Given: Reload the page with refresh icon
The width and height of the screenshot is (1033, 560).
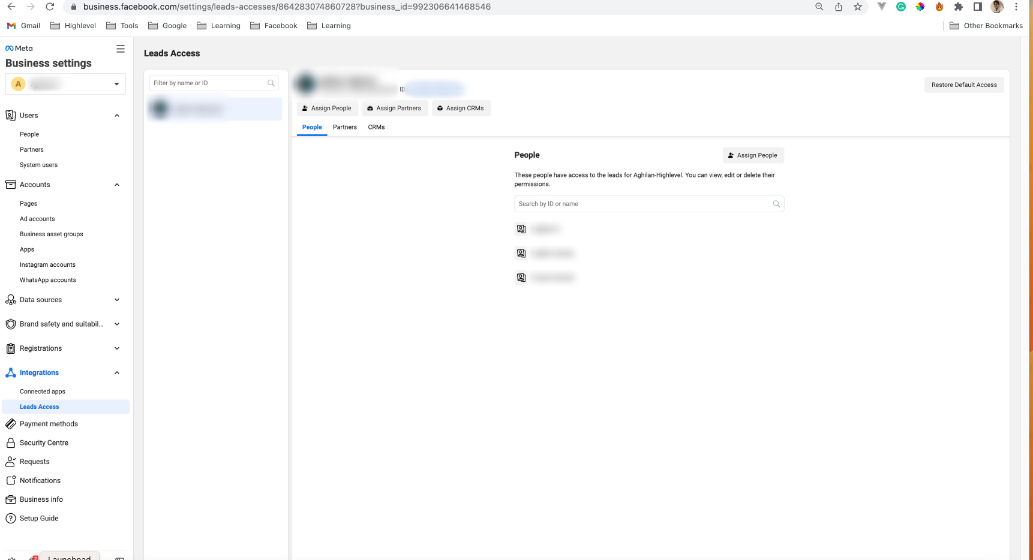Looking at the screenshot, I should click(x=49, y=7).
